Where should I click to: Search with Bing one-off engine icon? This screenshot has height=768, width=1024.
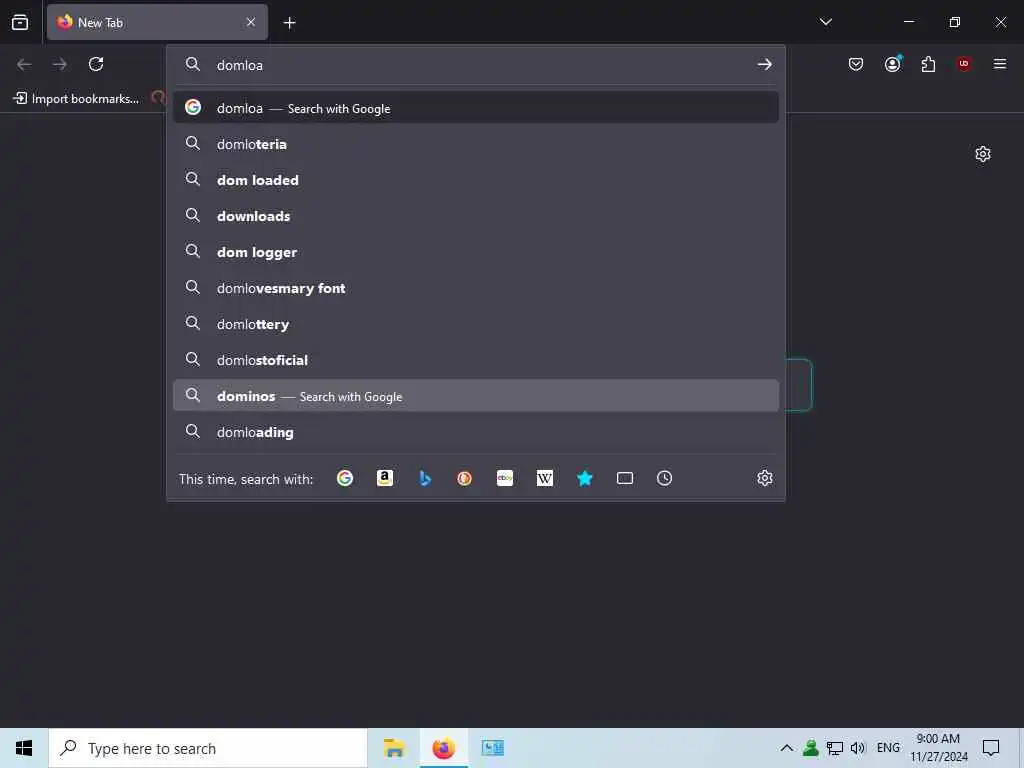click(x=425, y=478)
